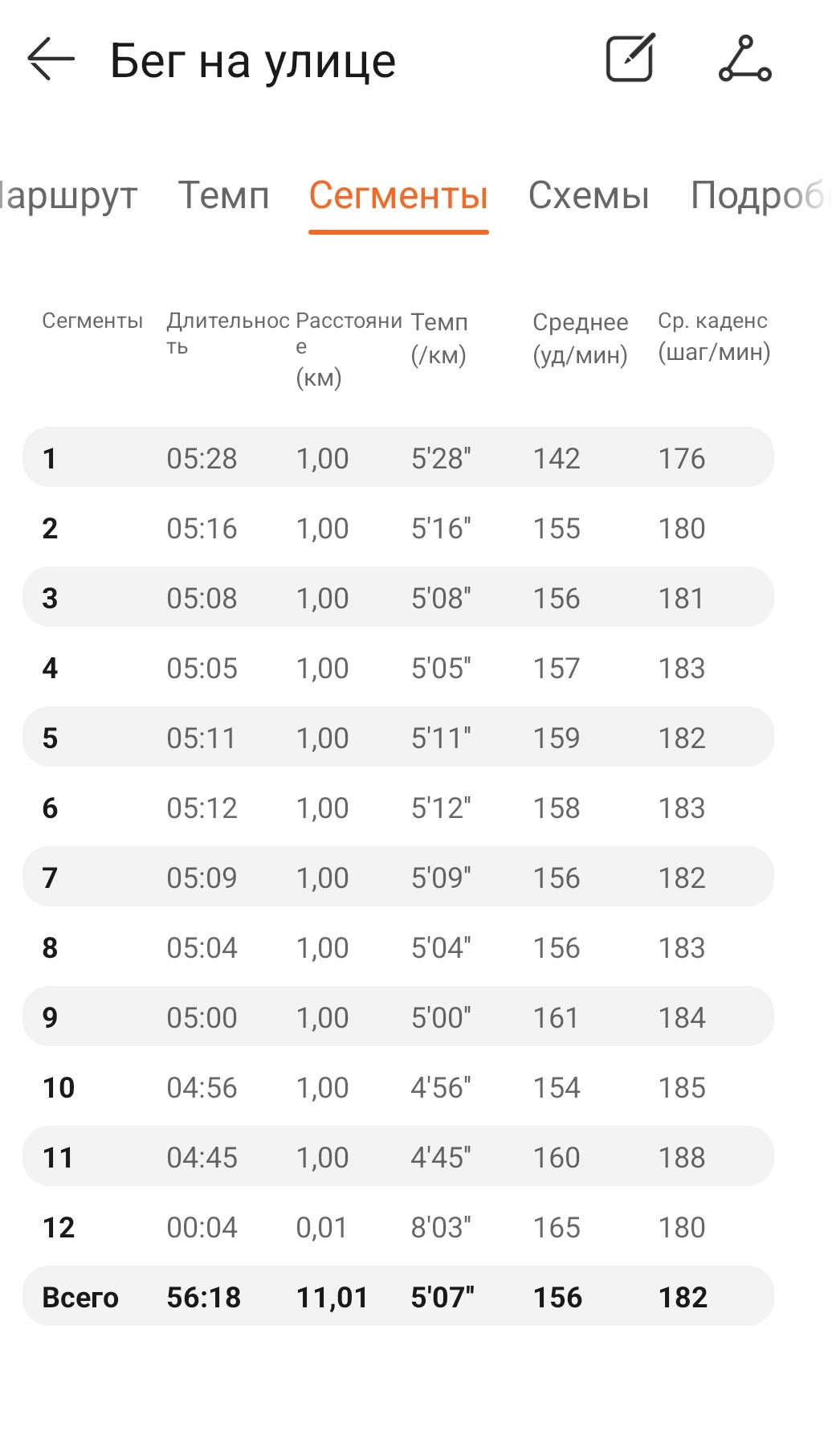Select segment 4 with pace 5'05"

(398, 668)
